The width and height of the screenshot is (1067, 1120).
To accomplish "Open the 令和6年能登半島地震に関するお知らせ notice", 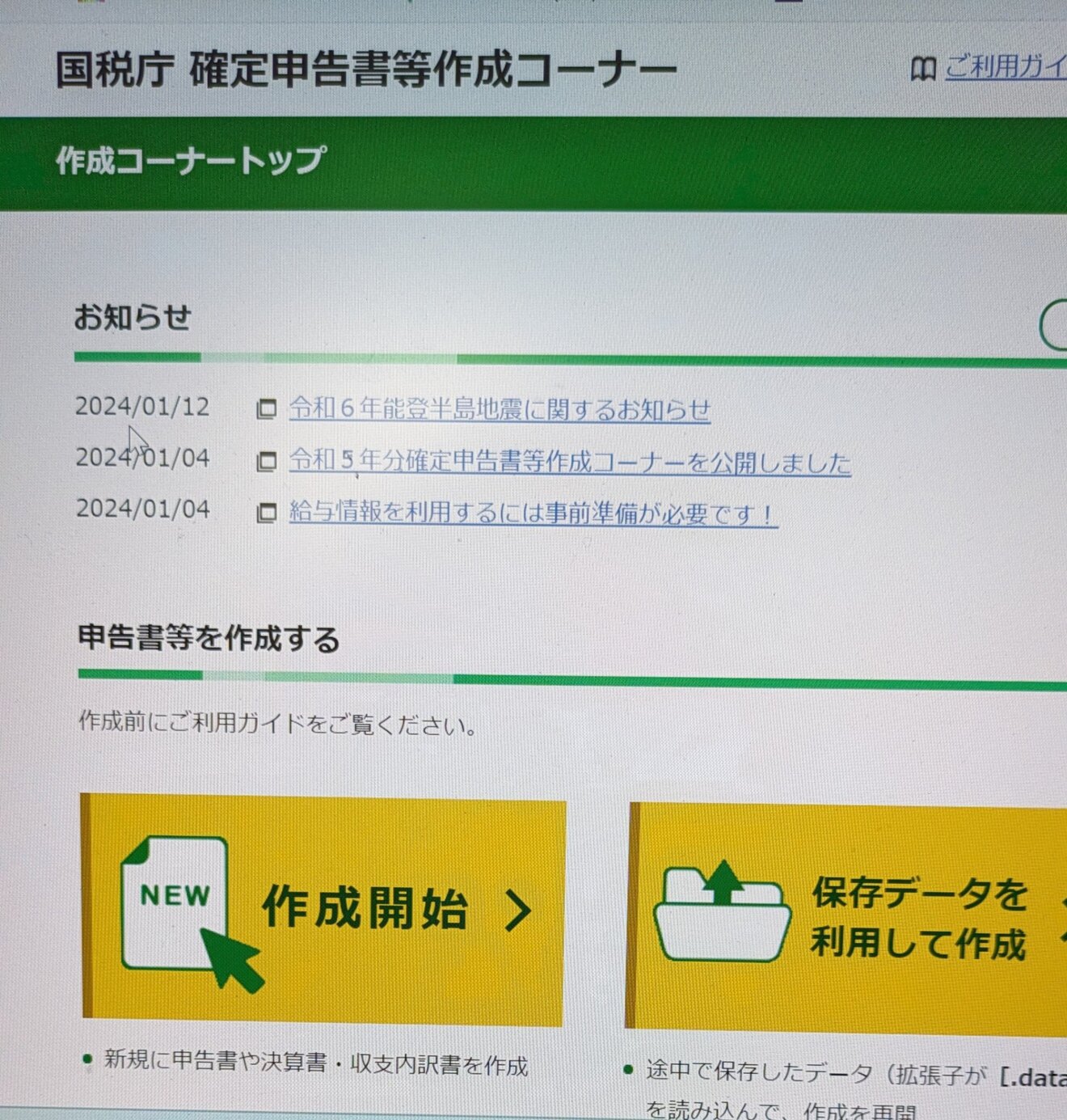I will (x=500, y=408).
